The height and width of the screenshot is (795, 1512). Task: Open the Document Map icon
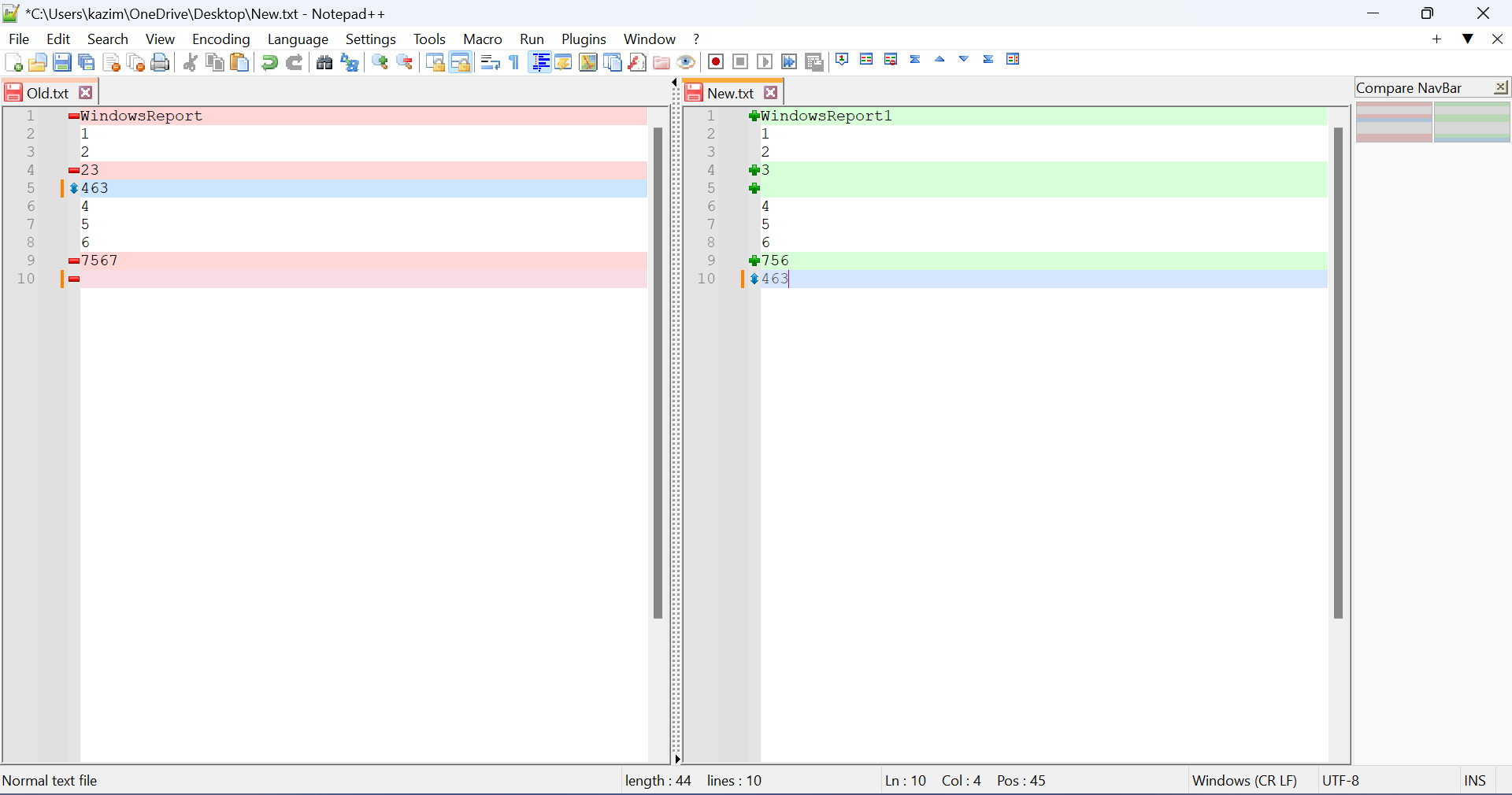coord(587,62)
